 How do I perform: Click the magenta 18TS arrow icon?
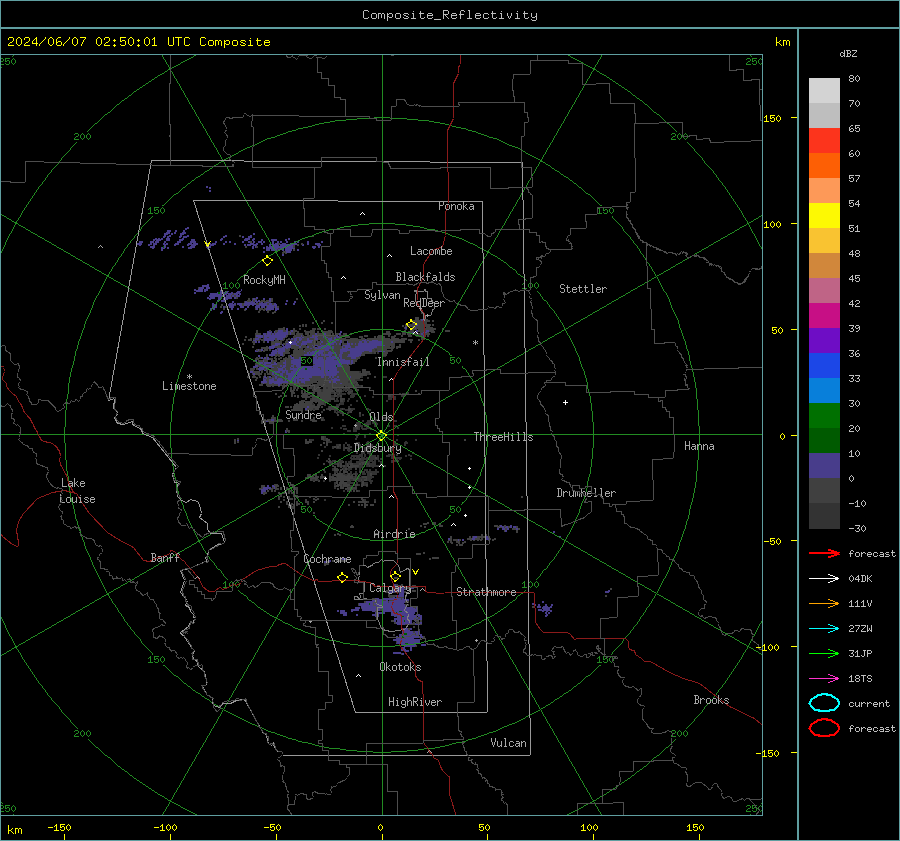pyautogui.click(x=824, y=679)
